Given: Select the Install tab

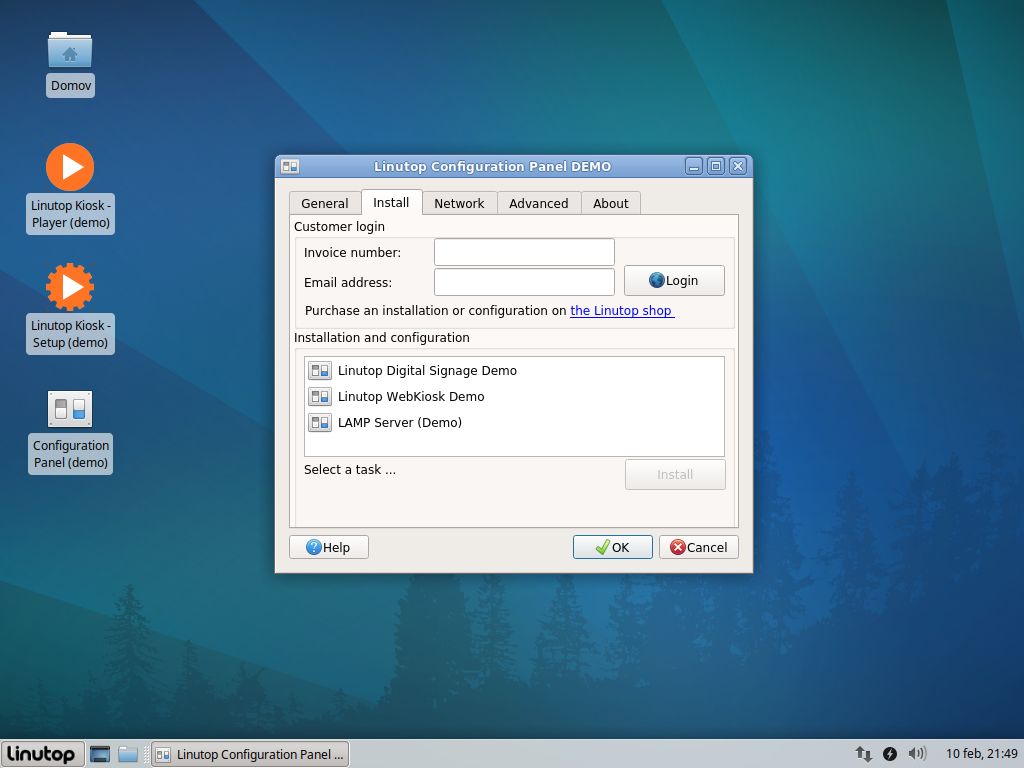Looking at the screenshot, I should tap(391, 202).
